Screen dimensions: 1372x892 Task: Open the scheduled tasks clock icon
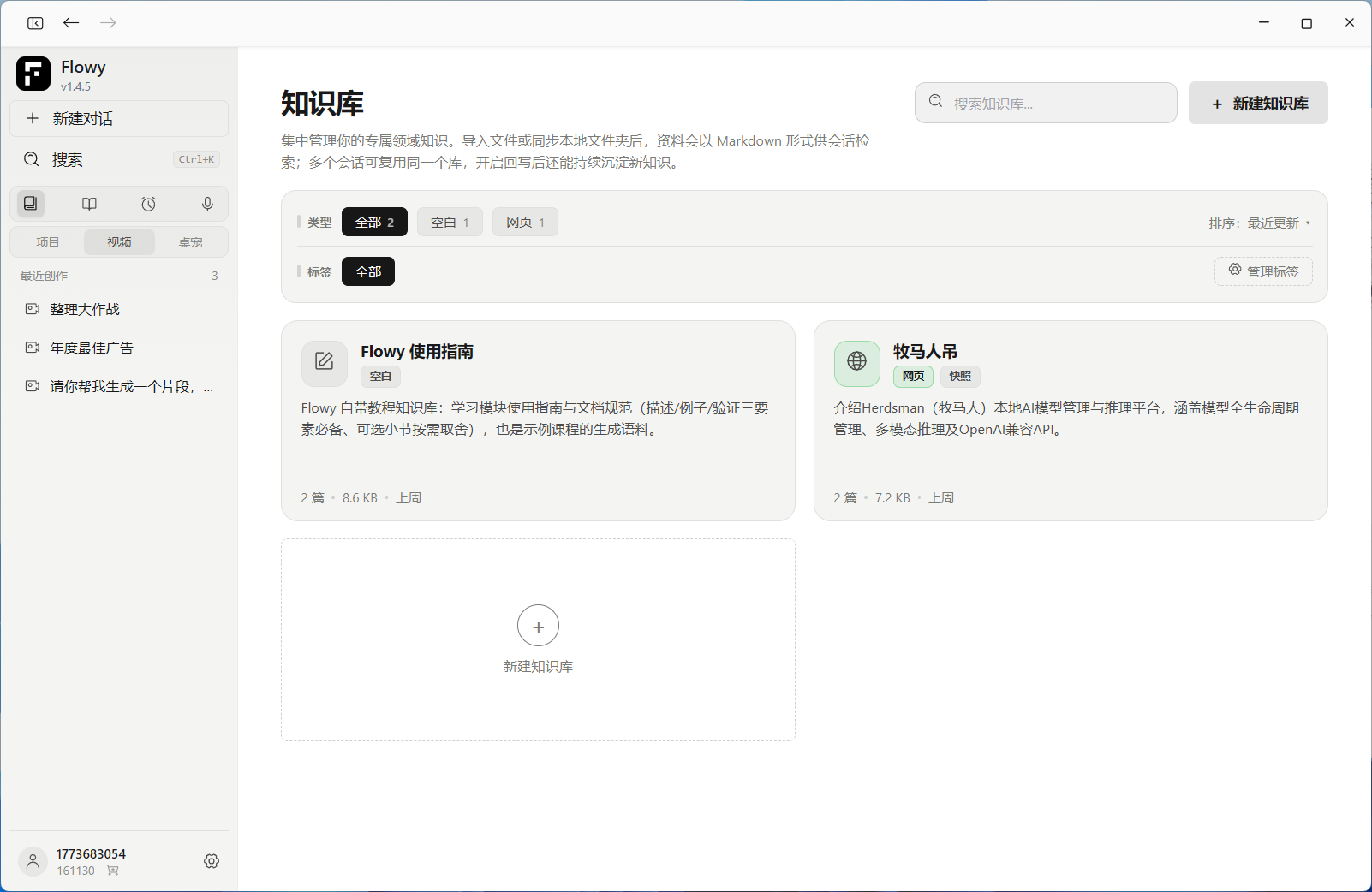(x=148, y=204)
